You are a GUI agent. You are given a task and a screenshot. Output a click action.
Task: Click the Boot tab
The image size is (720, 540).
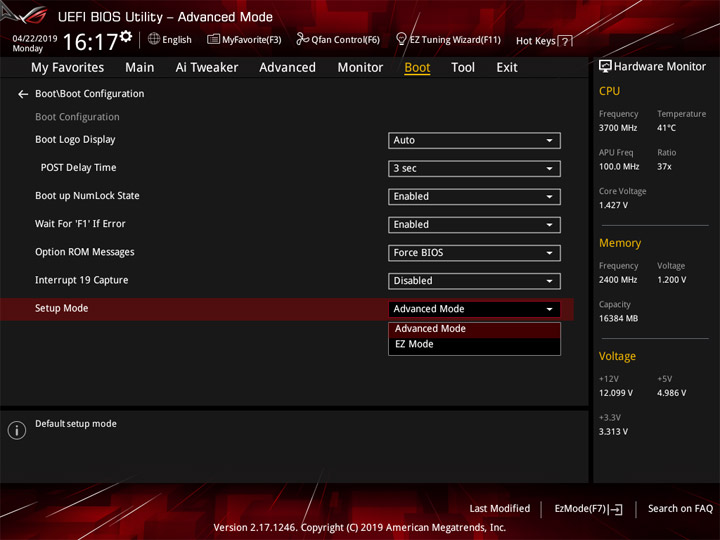point(417,68)
